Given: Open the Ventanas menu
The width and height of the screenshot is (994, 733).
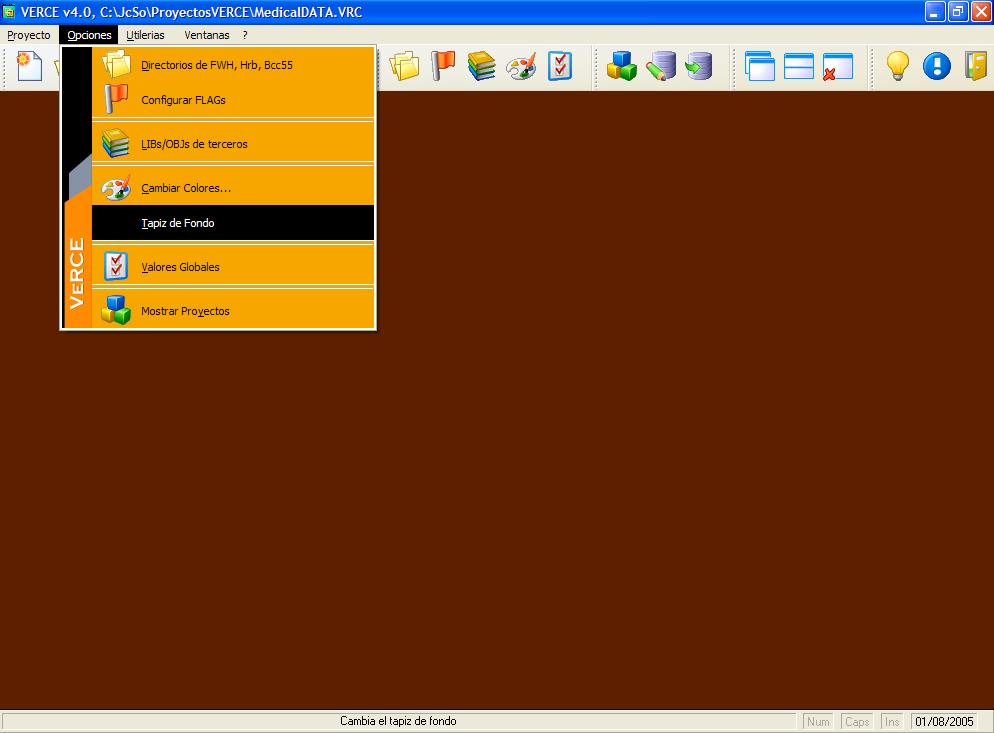Looking at the screenshot, I should 206,35.
